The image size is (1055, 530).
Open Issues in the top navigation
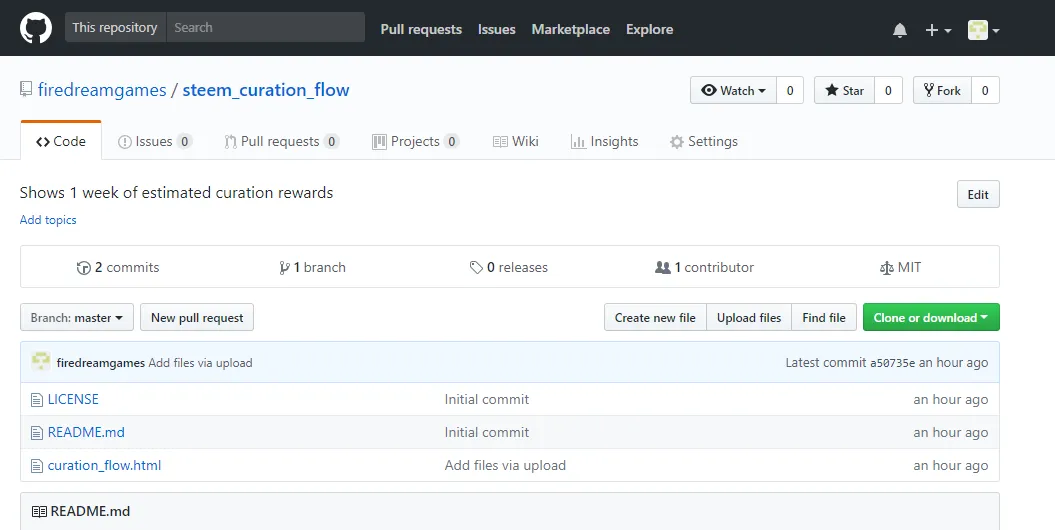click(x=497, y=30)
